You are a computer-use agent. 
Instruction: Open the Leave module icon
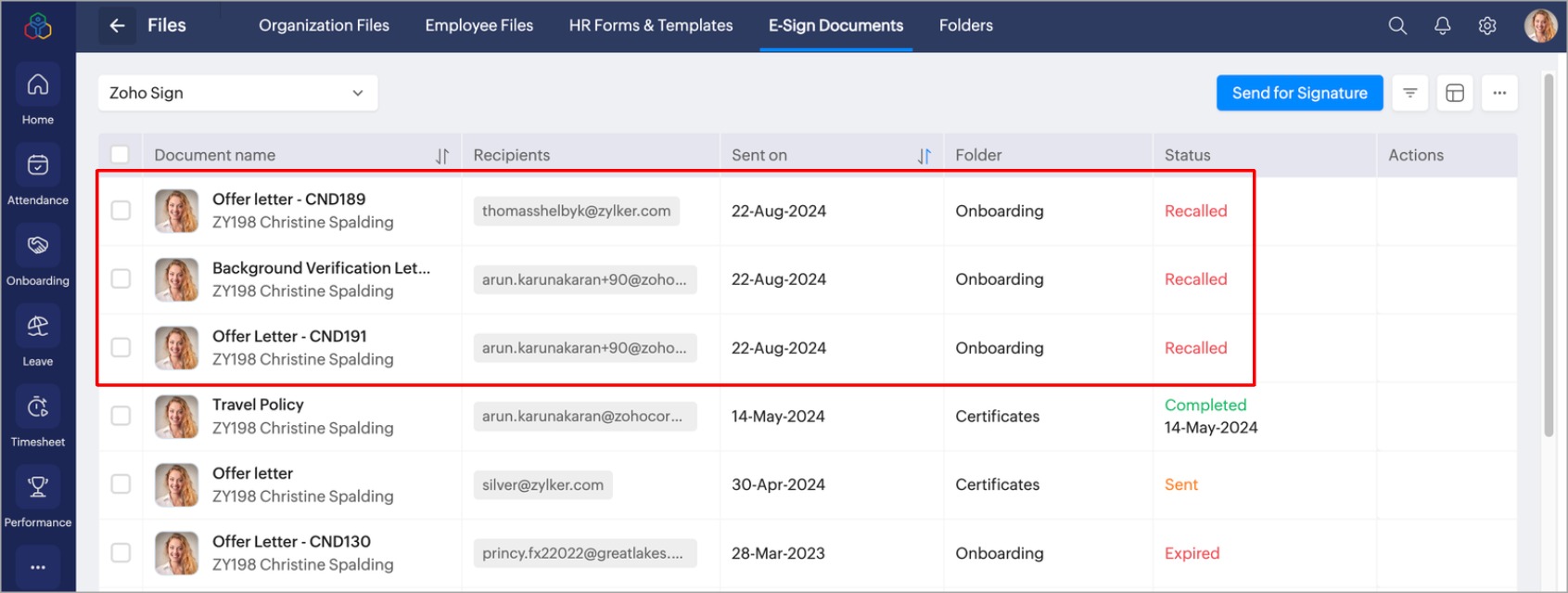click(x=37, y=327)
